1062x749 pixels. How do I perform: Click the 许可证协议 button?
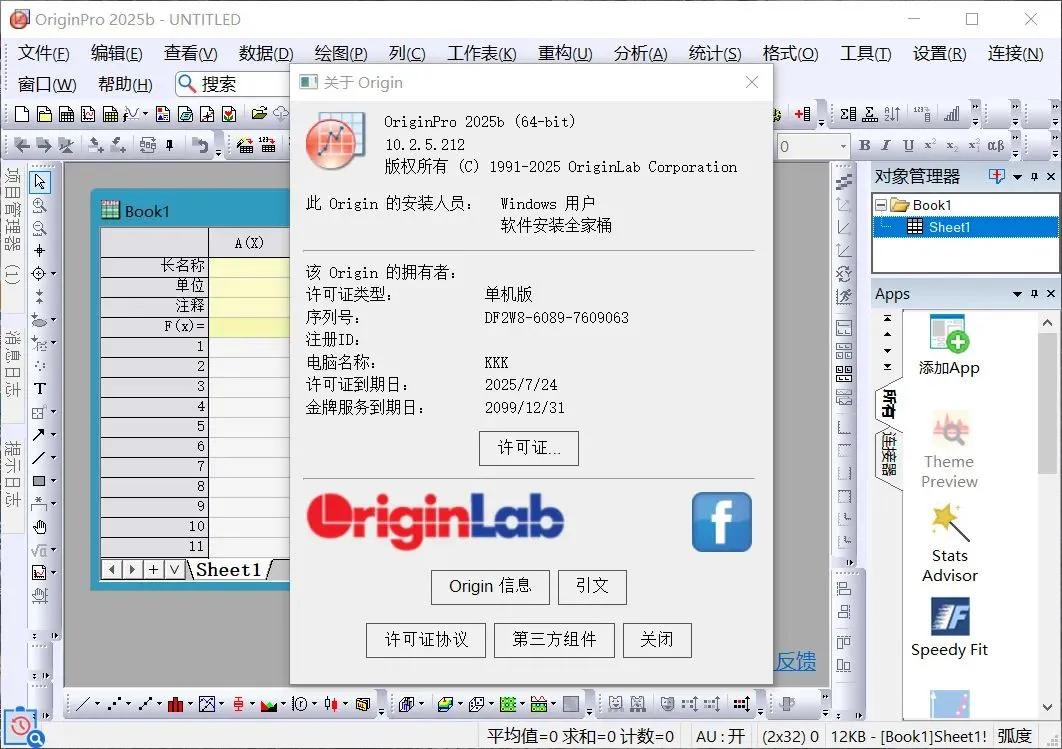425,640
